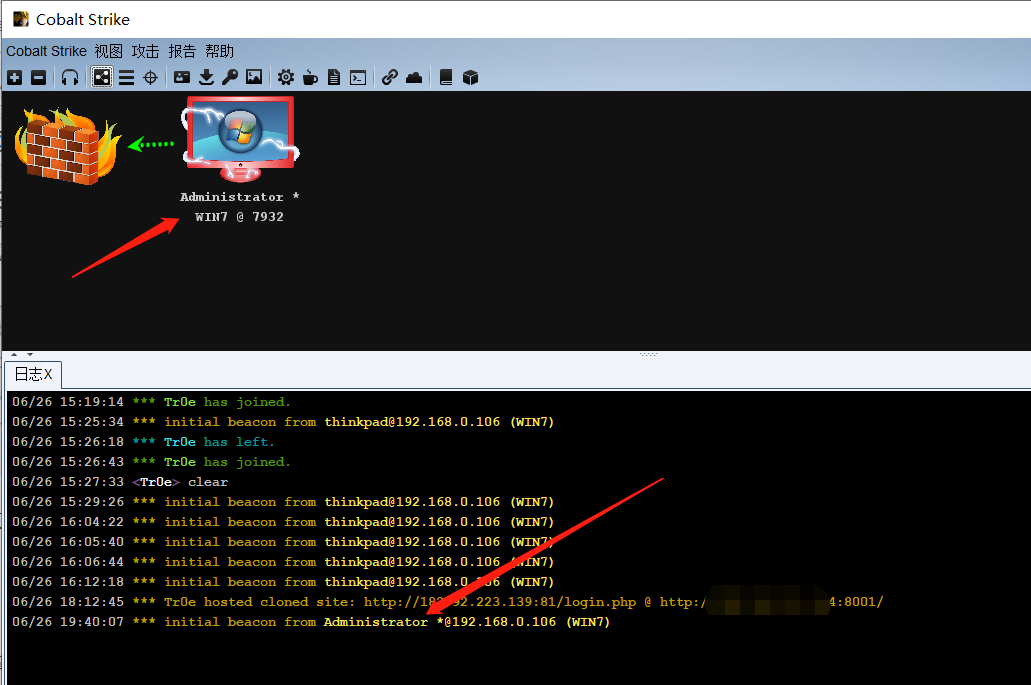The height and width of the screenshot is (685, 1031).
Task: Click the 15:26:18 'Tr0e has left' line
Action: pyautogui.click(x=143, y=442)
